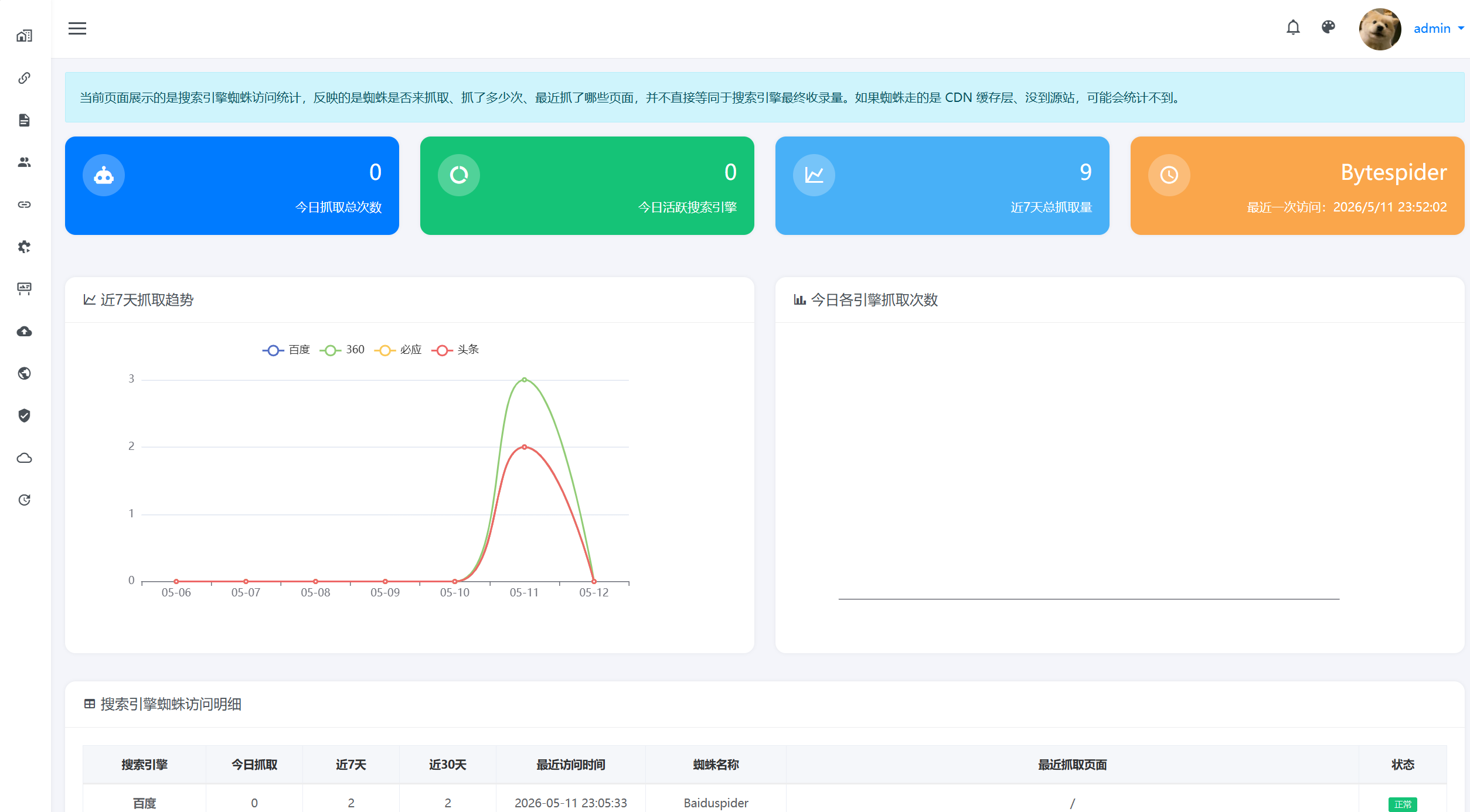The height and width of the screenshot is (812, 1470).
Task: Click the 最近访问时间 column header
Action: pos(571,765)
